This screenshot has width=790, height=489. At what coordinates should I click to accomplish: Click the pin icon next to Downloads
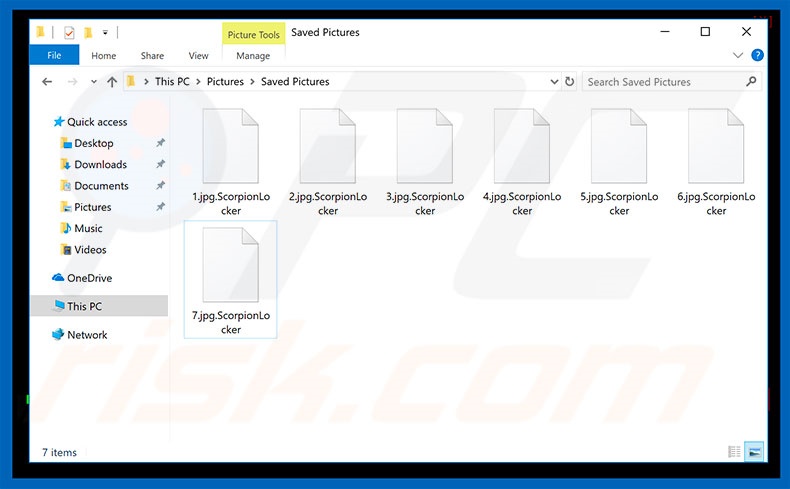tap(160, 164)
